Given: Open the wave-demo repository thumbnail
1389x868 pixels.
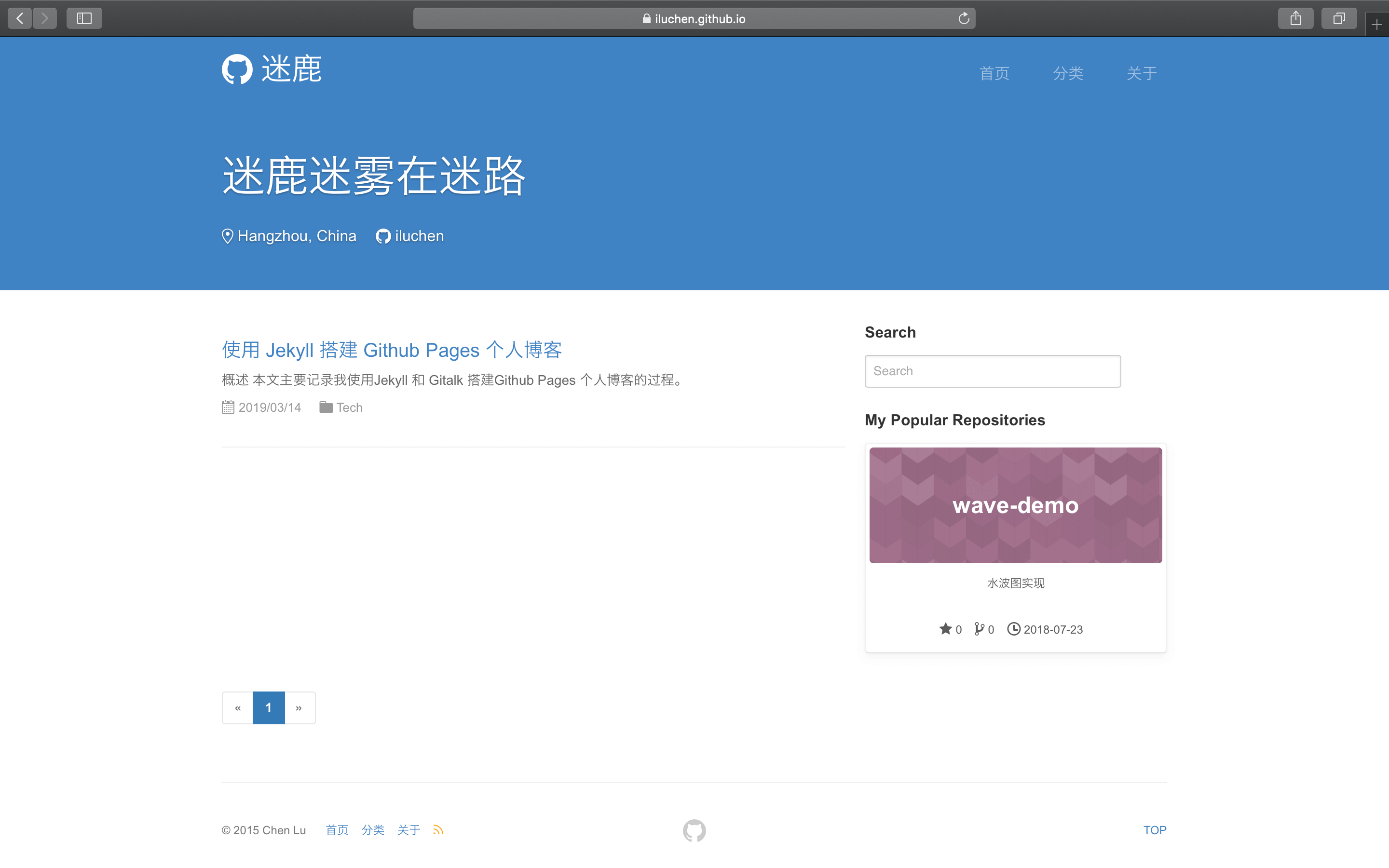Looking at the screenshot, I should tap(1015, 504).
